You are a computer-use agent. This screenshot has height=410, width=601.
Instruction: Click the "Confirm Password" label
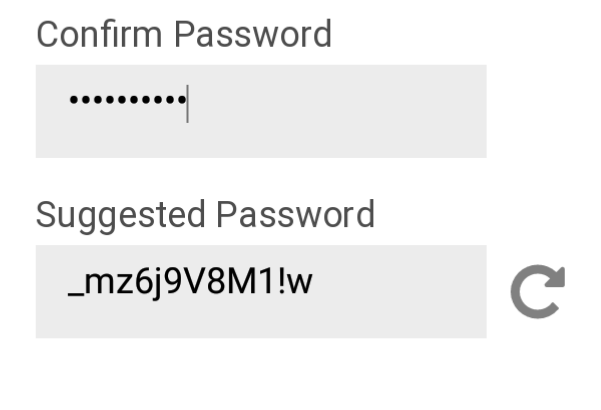click(184, 34)
